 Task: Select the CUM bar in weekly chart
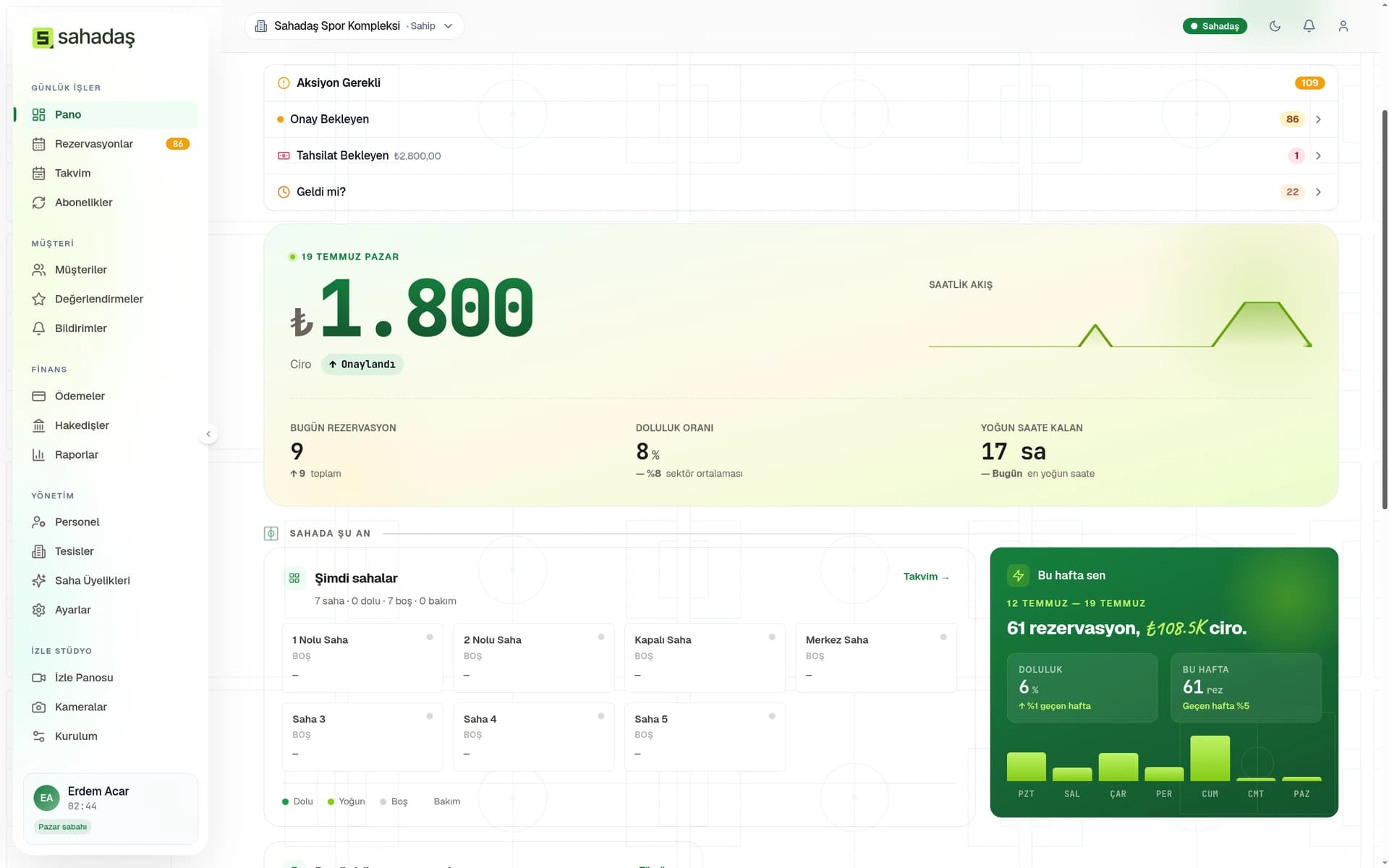coord(1210,758)
